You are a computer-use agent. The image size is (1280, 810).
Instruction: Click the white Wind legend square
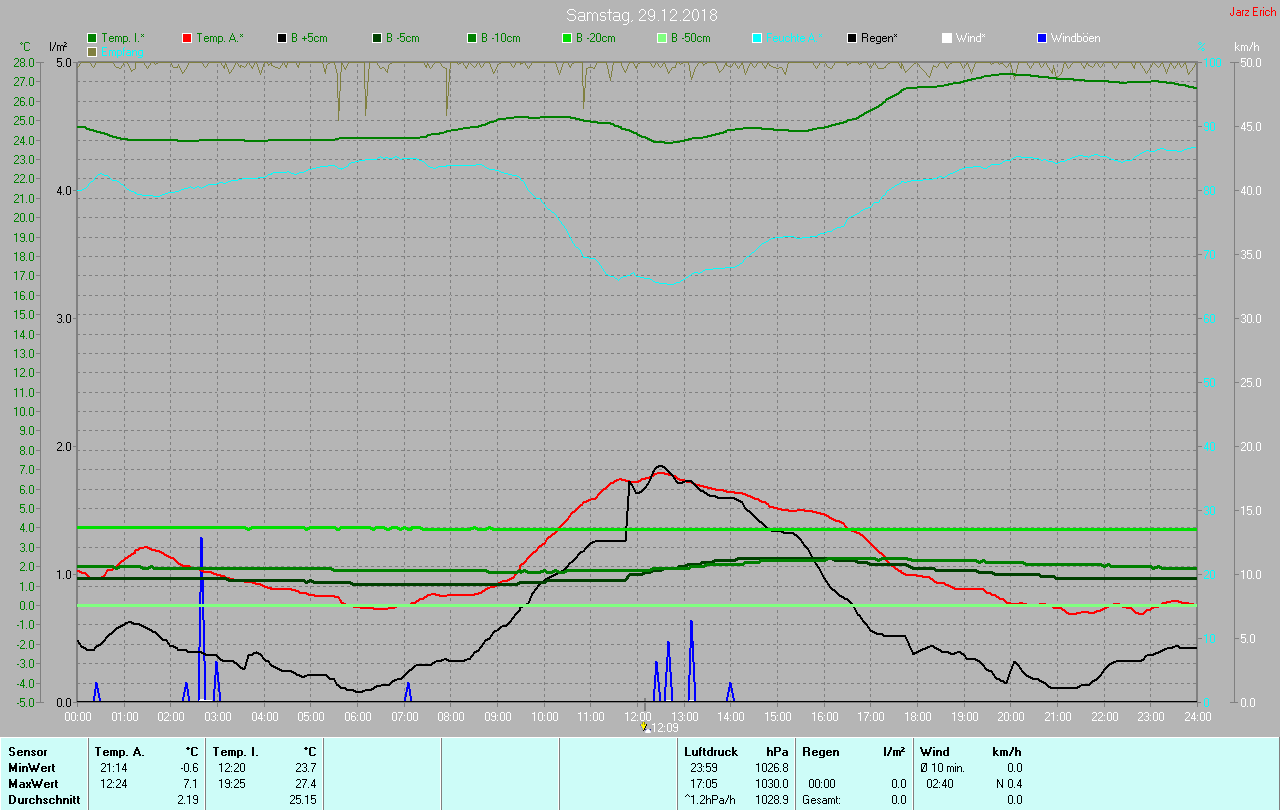[946, 38]
